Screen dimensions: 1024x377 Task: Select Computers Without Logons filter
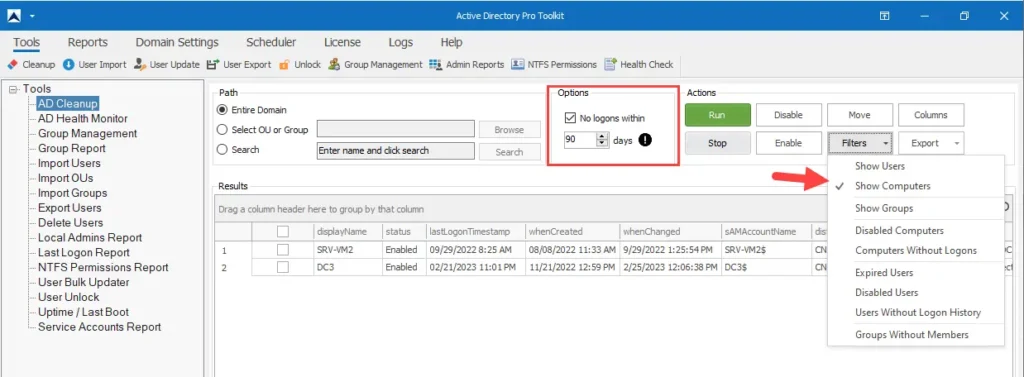(x=916, y=250)
